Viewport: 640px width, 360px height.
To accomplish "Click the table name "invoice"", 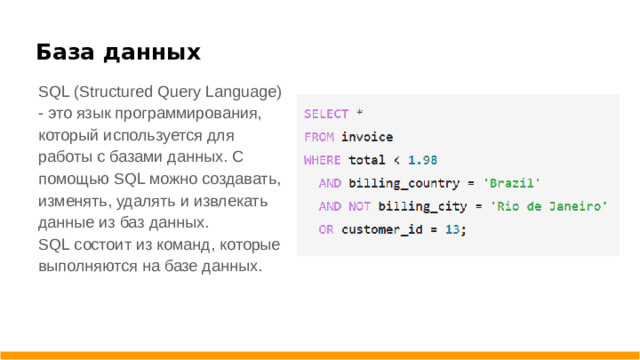I will click(367, 137).
